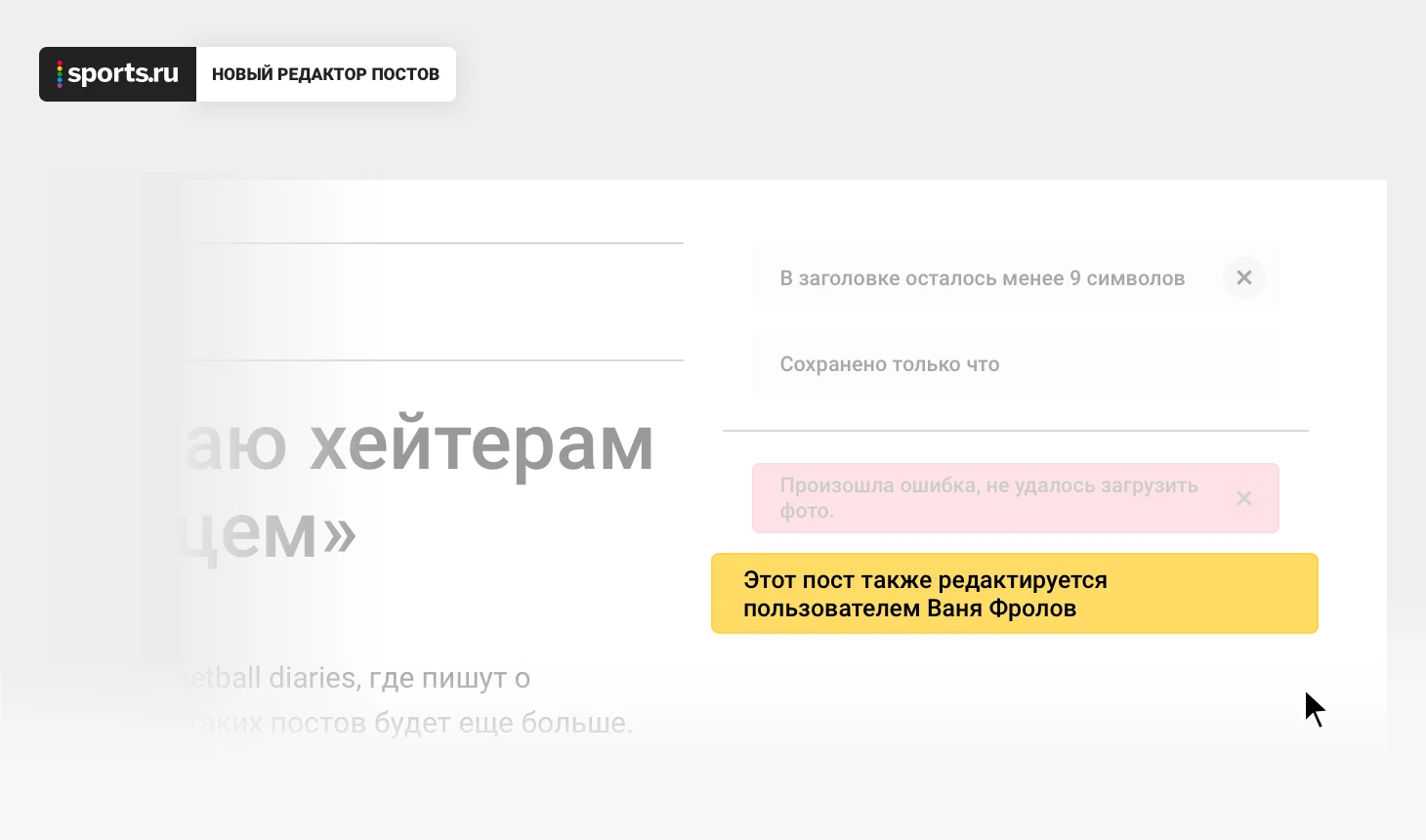
Task: Click the divider line above the error notification
Action: pos(1015,430)
